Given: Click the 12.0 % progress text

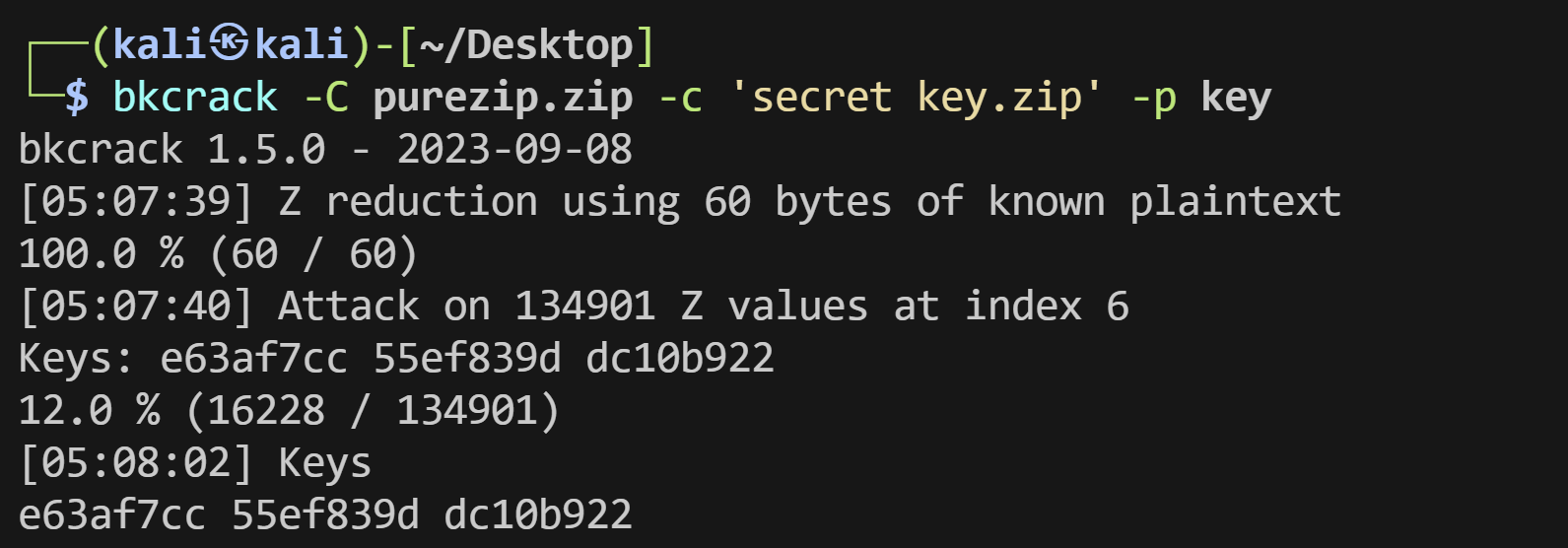Looking at the screenshot, I should coord(90,410).
